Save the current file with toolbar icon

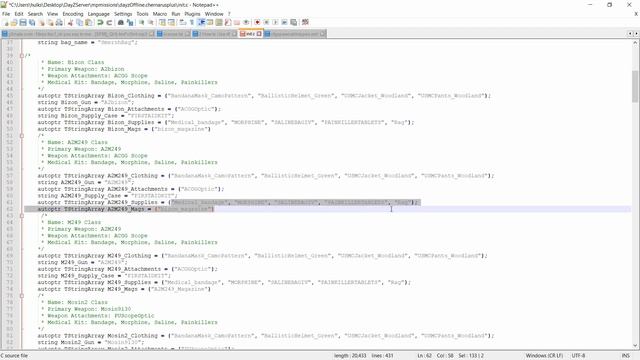(x=23, y=22)
